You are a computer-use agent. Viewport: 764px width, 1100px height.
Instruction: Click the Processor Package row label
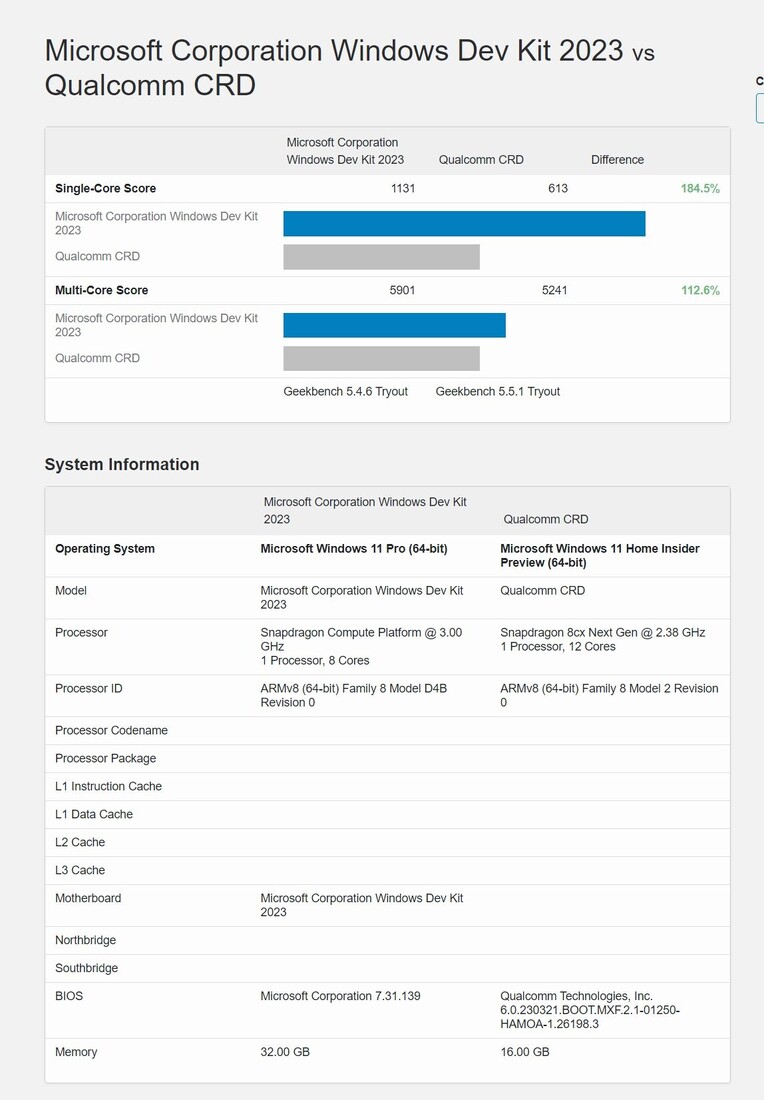105,758
